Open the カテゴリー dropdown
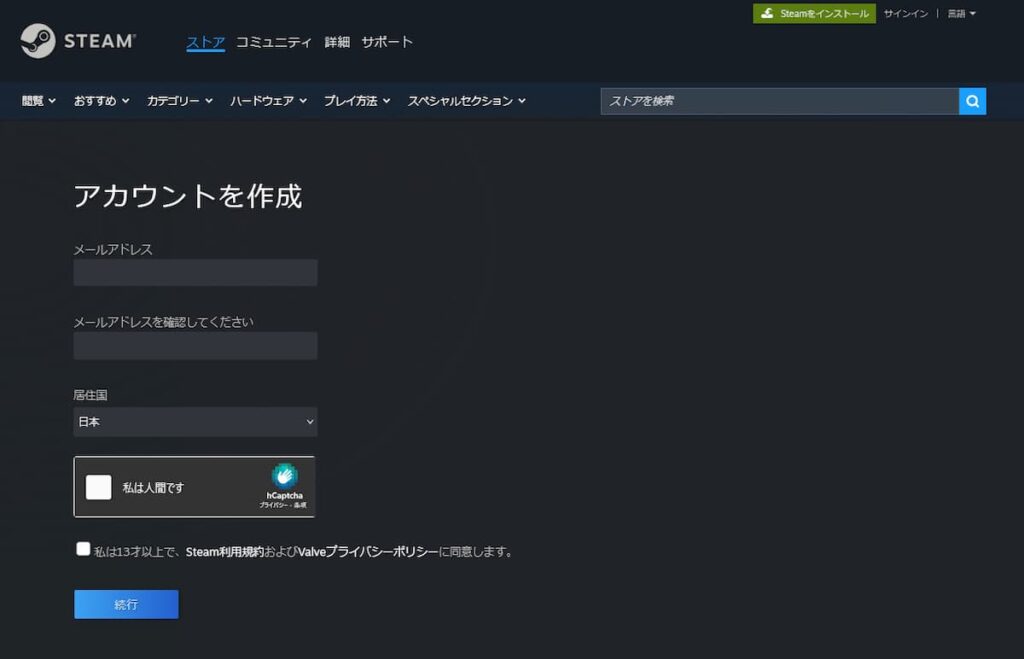The image size is (1024, 659). 180,101
